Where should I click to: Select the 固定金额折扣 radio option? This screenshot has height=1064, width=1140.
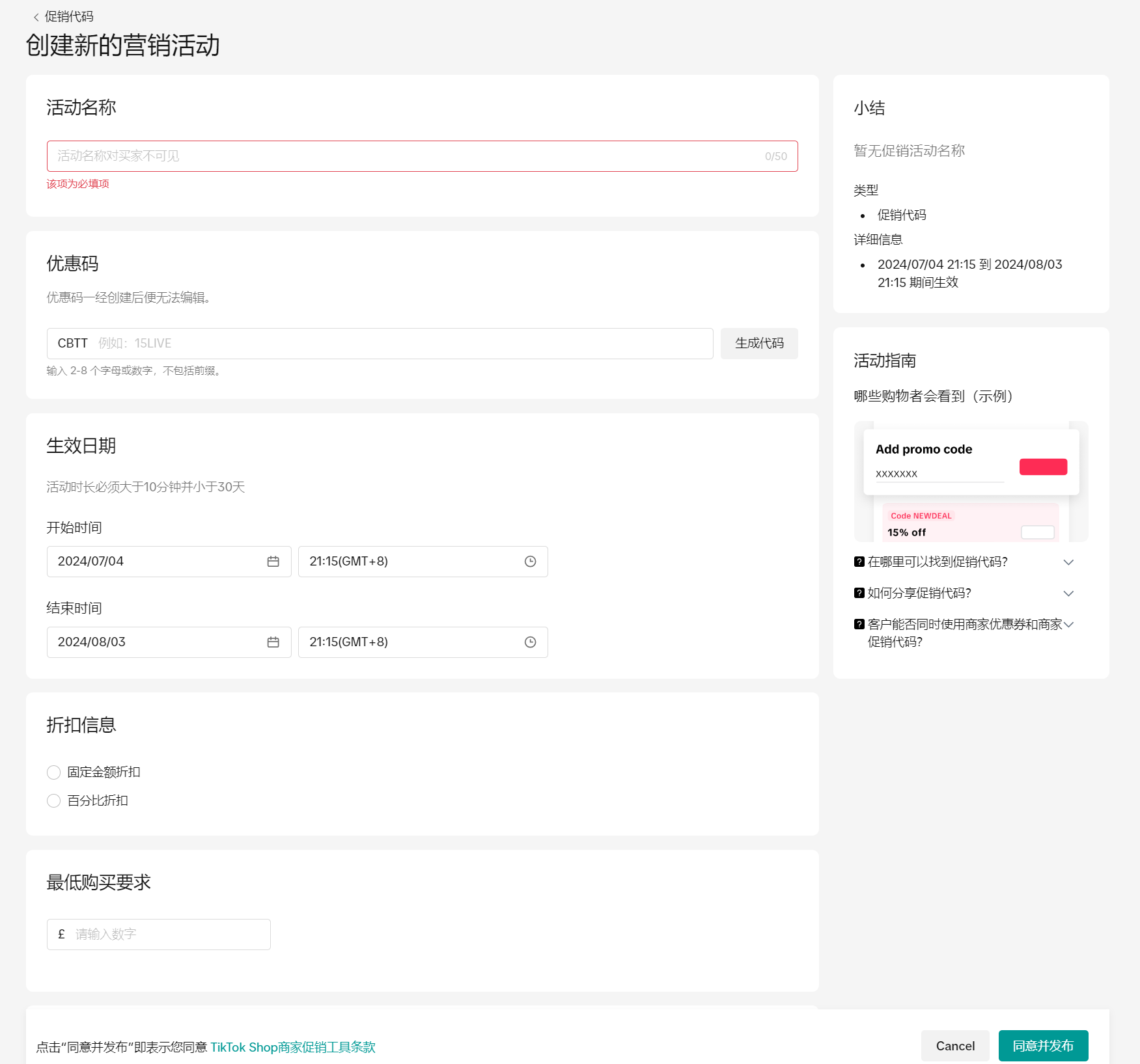54,772
